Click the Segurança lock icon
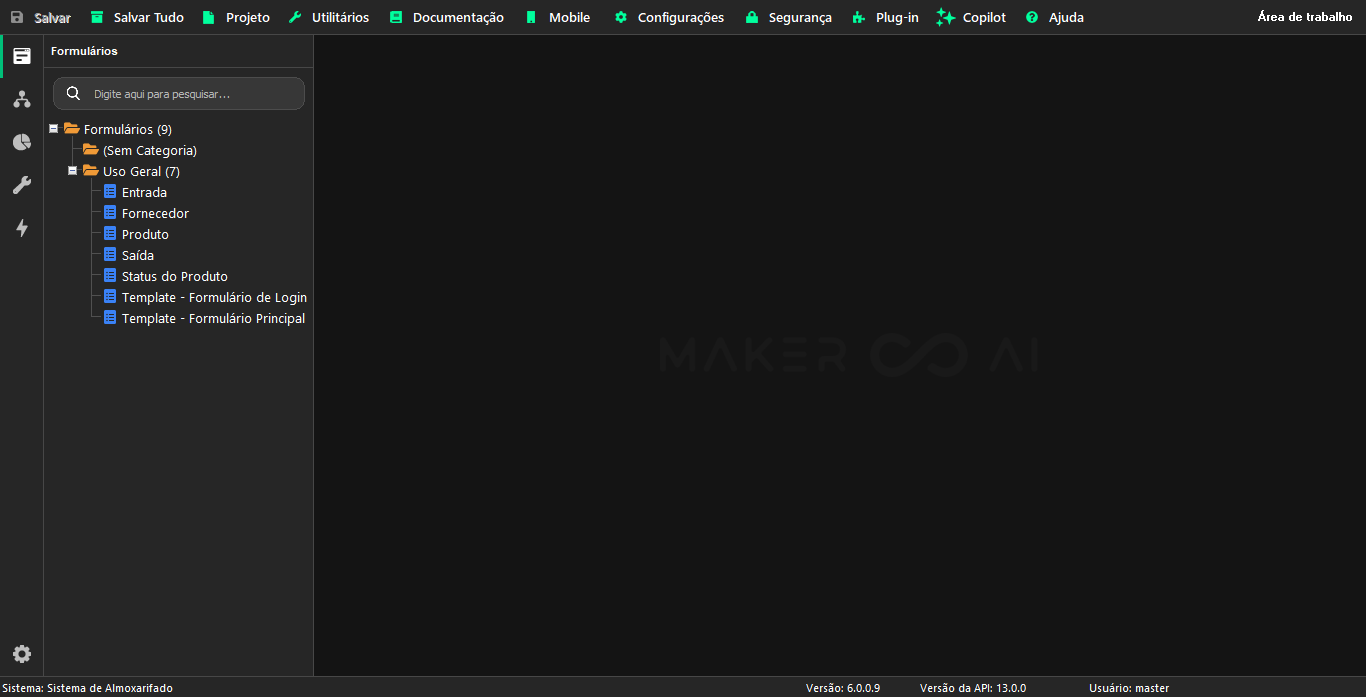 752,17
